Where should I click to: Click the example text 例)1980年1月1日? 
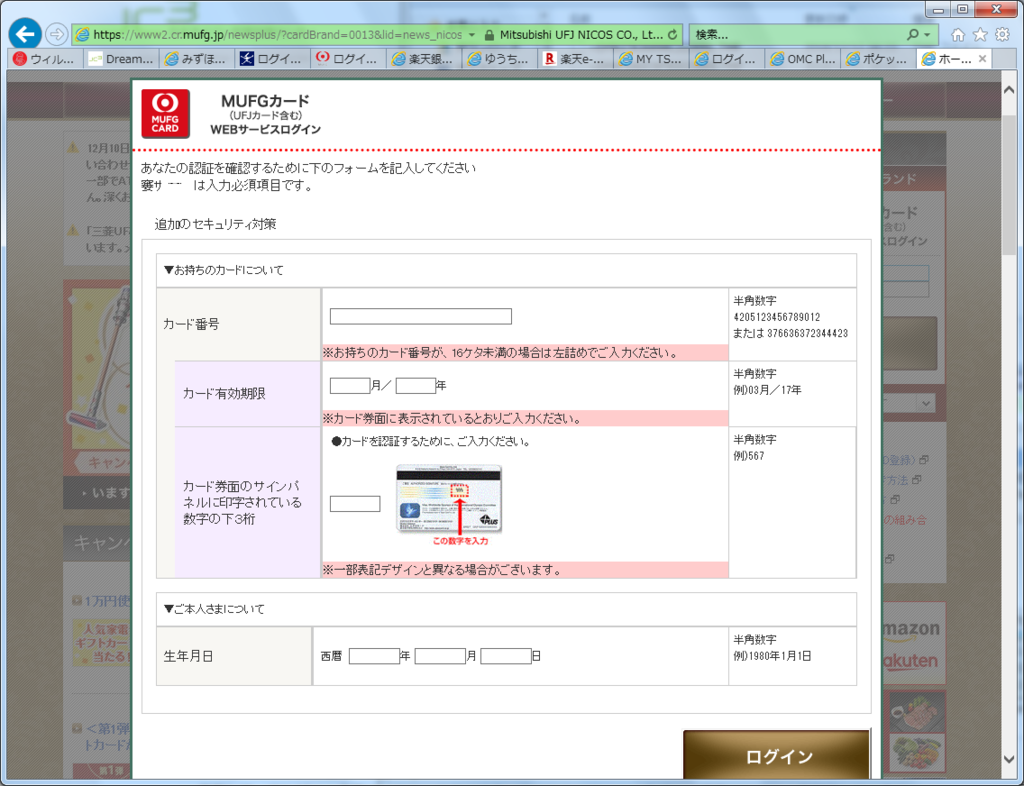(x=773, y=656)
